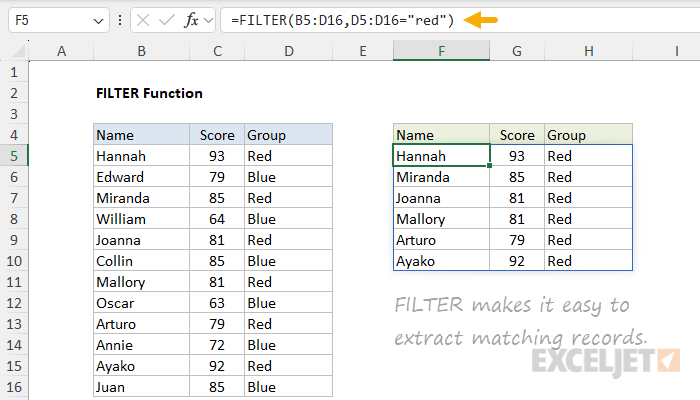Select the cell containing William
The image size is (700, 400).
pos(142,219)
